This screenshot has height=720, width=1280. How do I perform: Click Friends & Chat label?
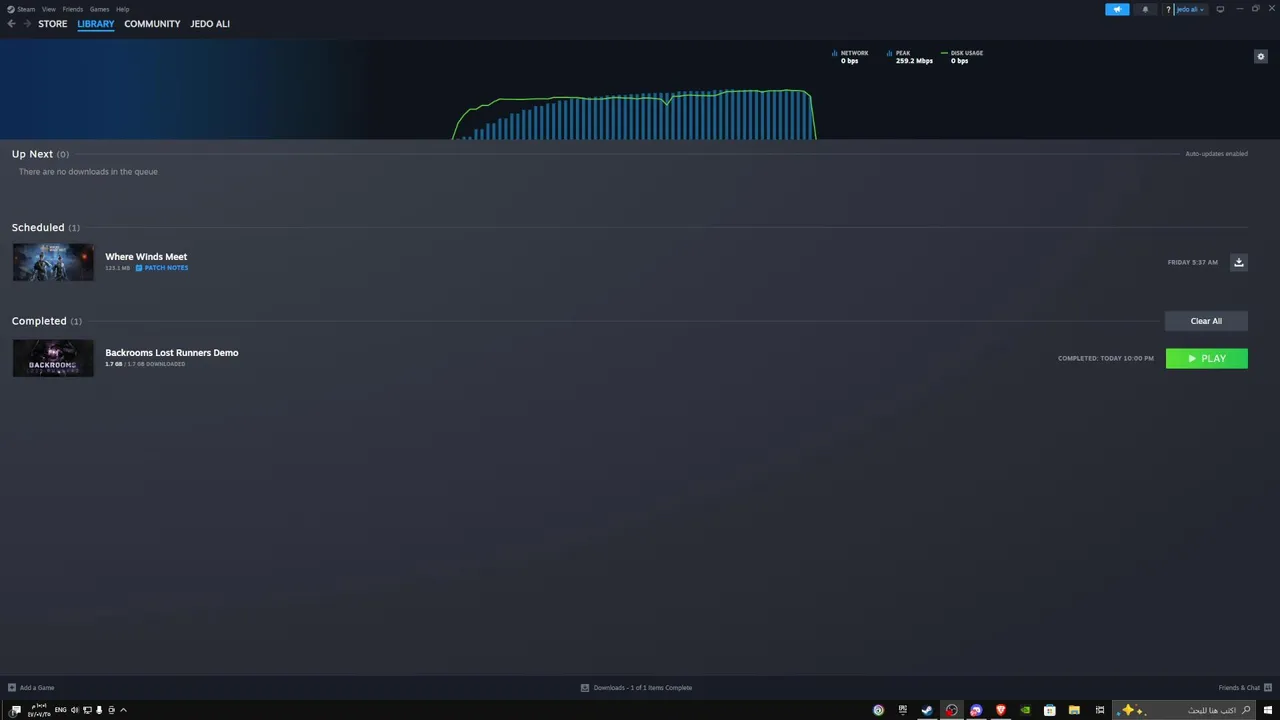pos(1239,688)
